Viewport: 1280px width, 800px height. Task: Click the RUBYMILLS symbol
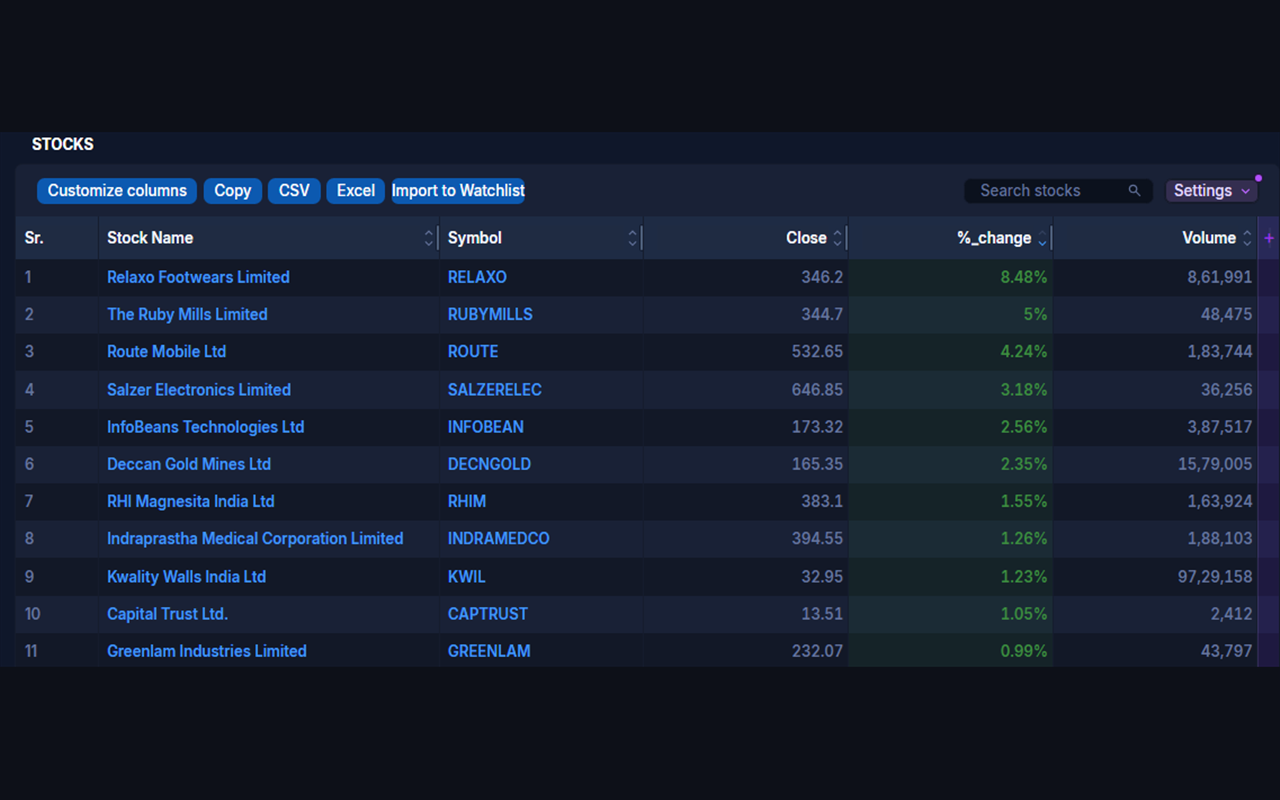(490, 314)
